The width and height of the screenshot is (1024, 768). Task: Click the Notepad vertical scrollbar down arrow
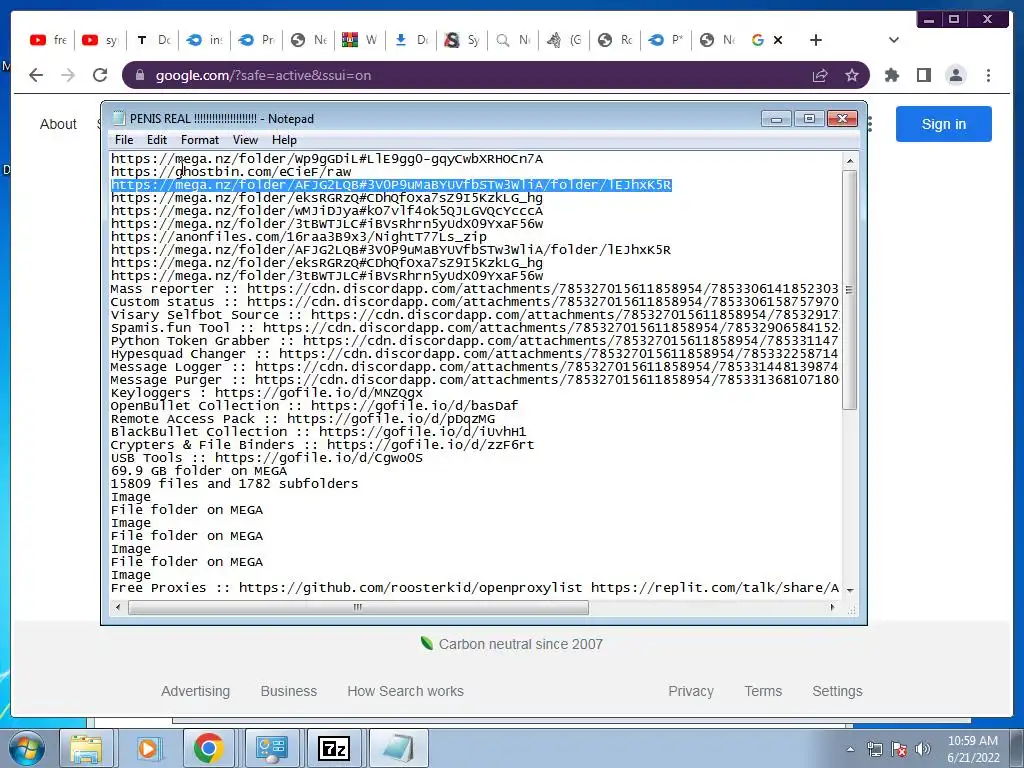pyautogui.click(x=850, y=590)
